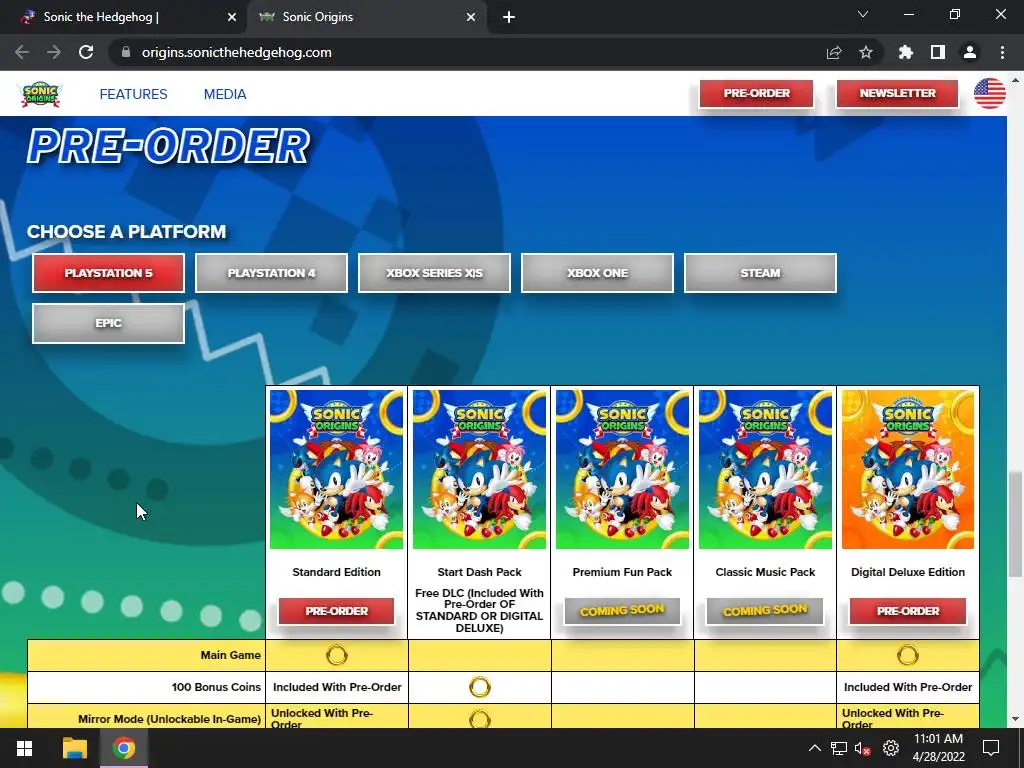Image resolution: width=1024 pixels, height=768 pixels.
Task: Click the Start Dash Pack cover art
Action: click(479, 470)
